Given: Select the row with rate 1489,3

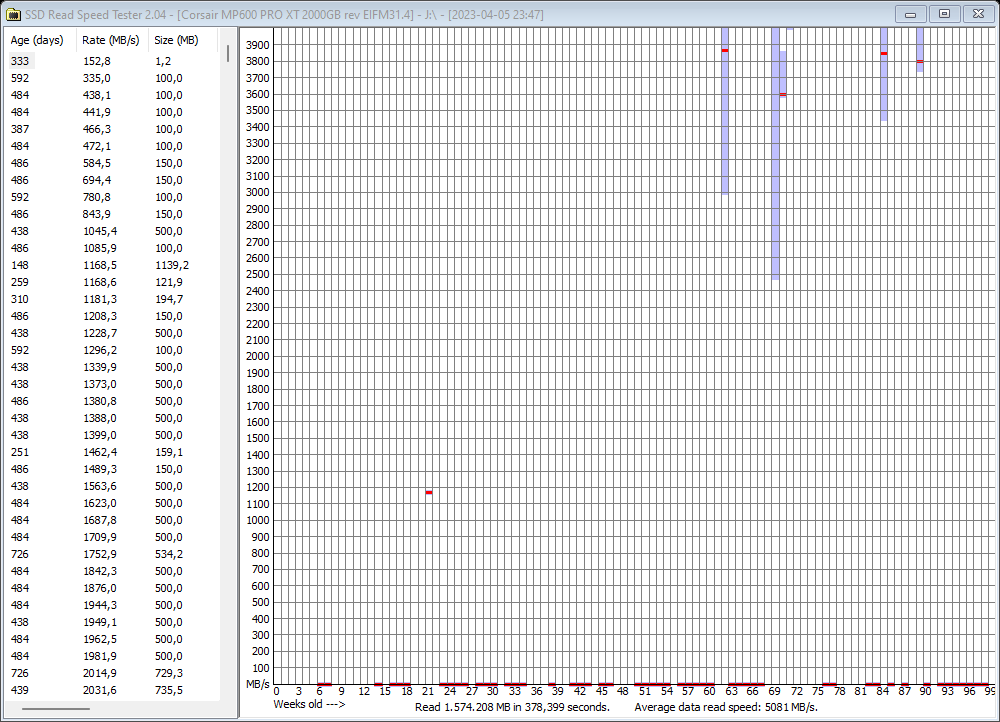Looking at the screenshot, I should click(112, 469).
